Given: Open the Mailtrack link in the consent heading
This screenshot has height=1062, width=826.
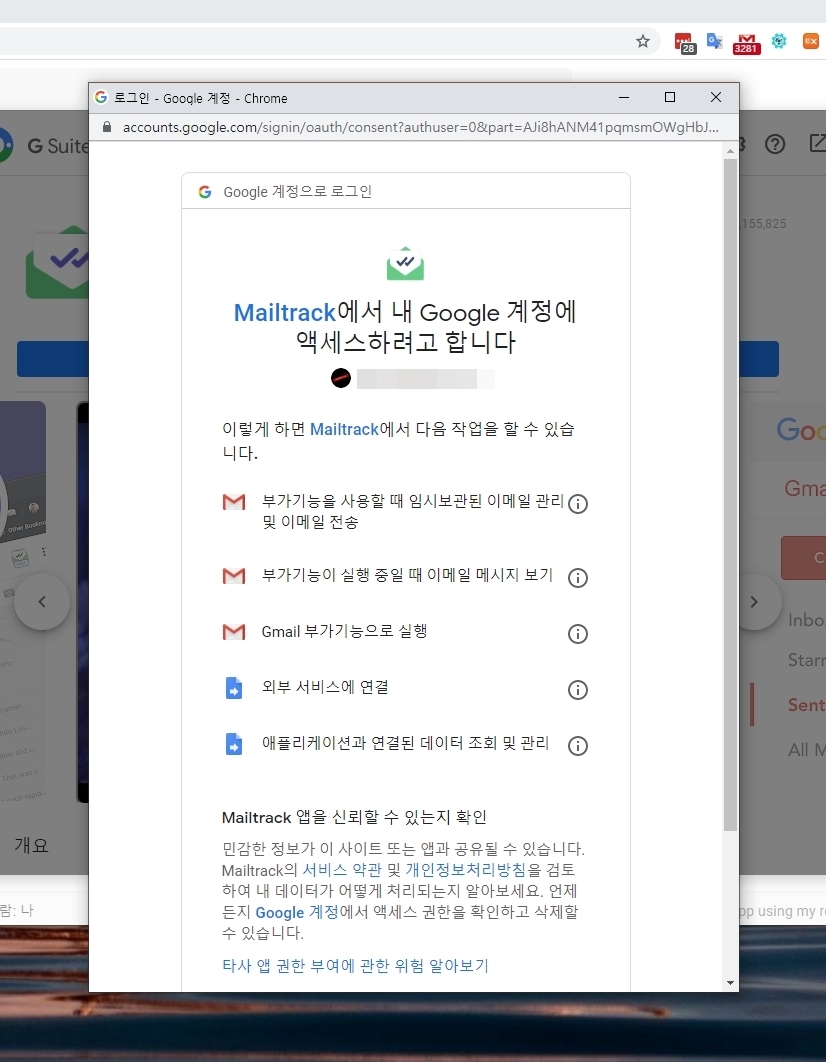Looking at the screenshot, I should tap(284, 312).
